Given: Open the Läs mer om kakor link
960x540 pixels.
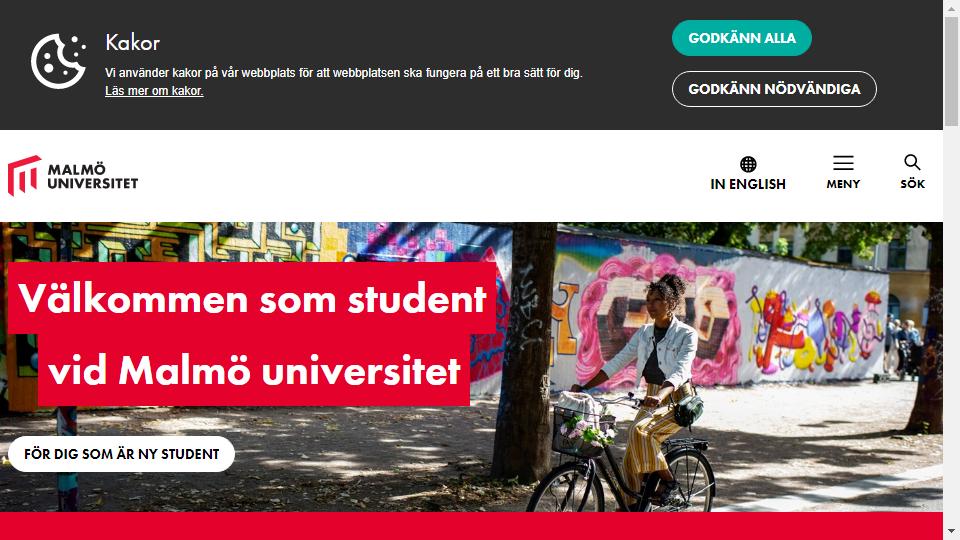Looking at the screenshot, I should tap(154, 91).
